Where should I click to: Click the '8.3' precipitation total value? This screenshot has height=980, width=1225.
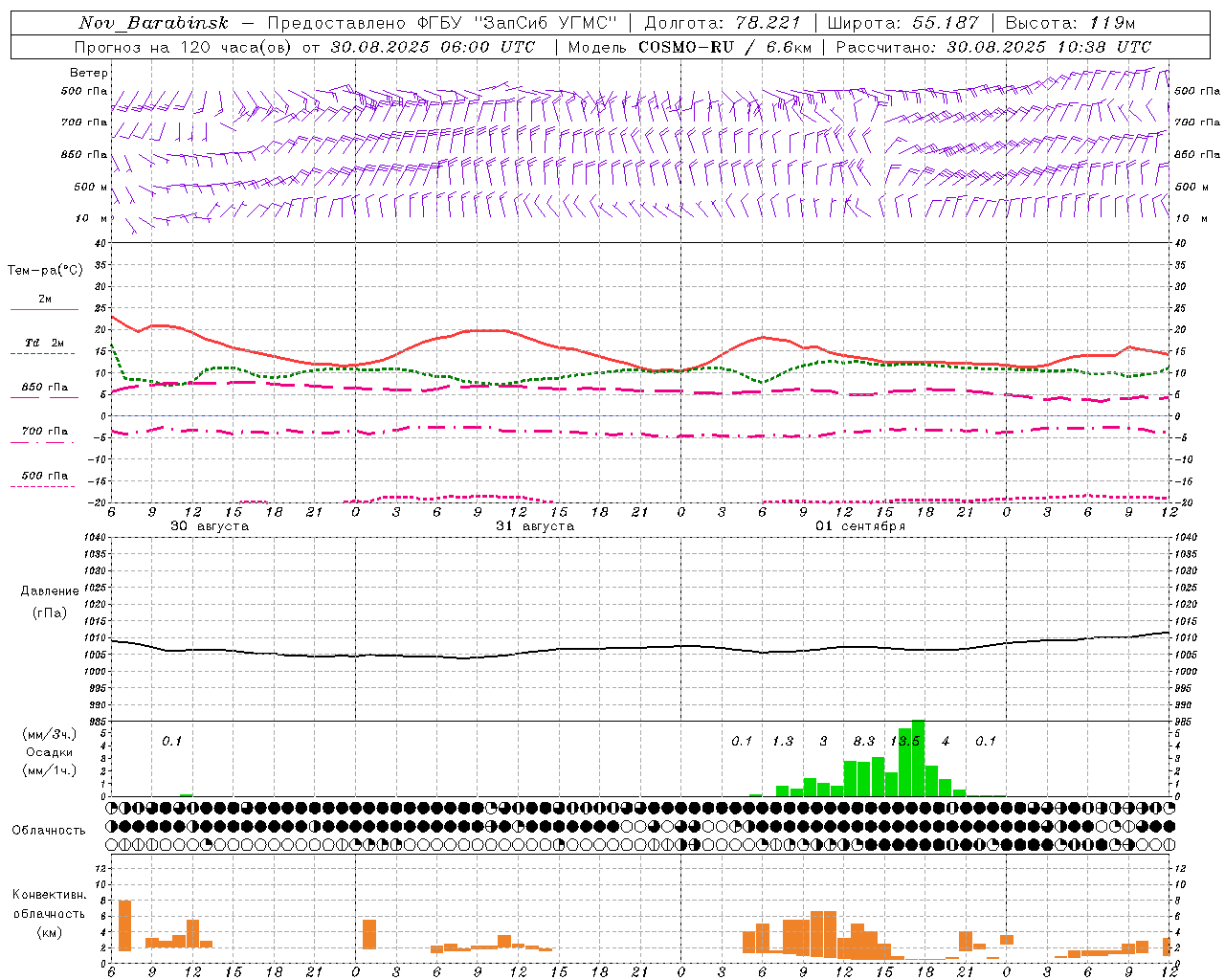pyautogui.click(x=864, y=741)
